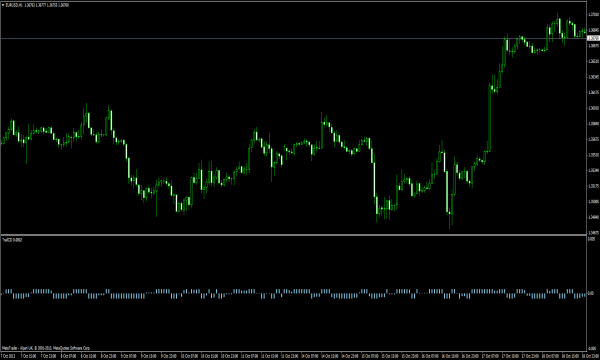Viewport: 600px width, 360px height.
Task: Click the topmost price scale label
Action: point(593,14)
